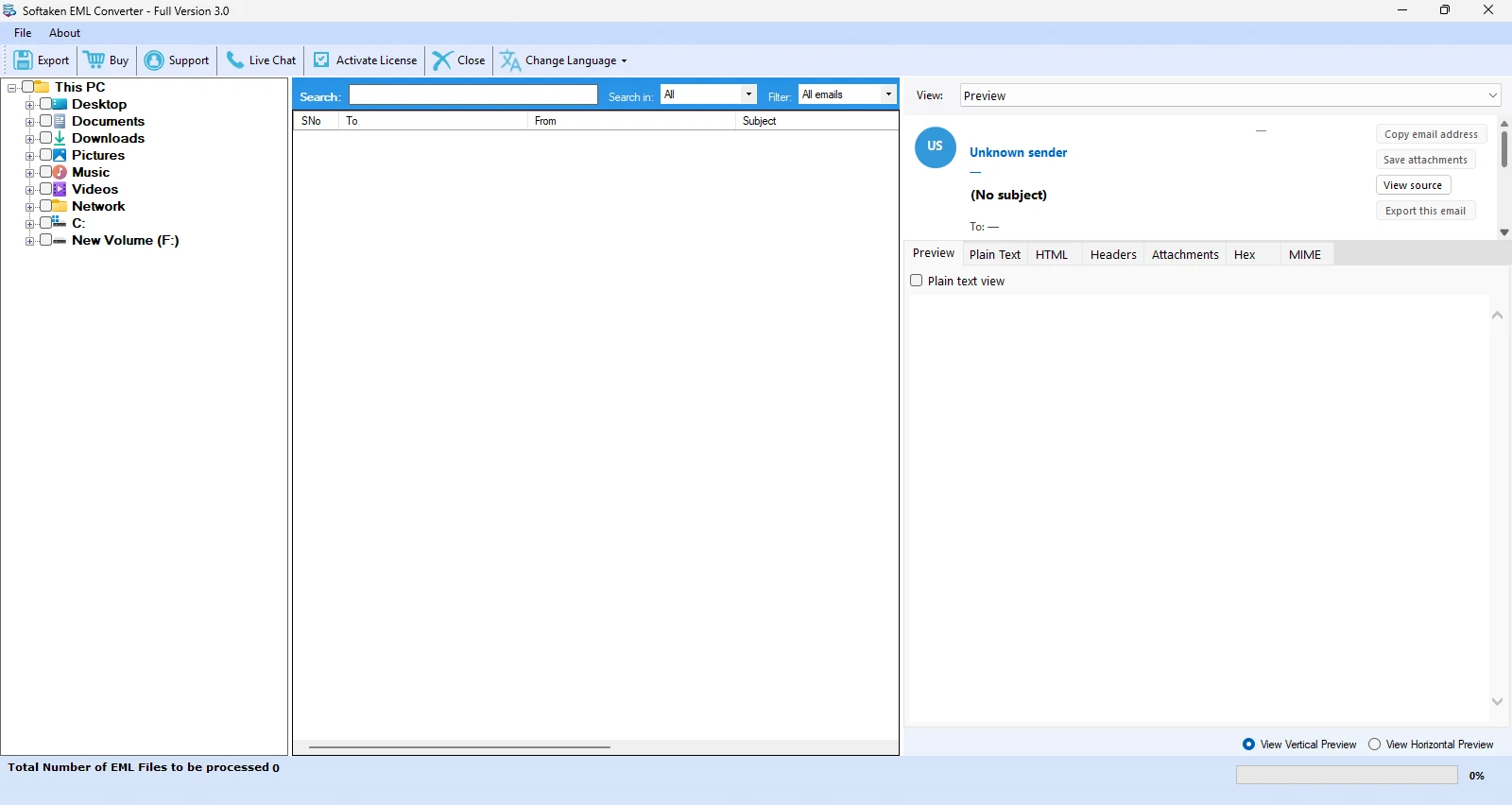Click the New Volume (F:) drive icon
Screen dimensions: 1512x805
tap(60, 240)
